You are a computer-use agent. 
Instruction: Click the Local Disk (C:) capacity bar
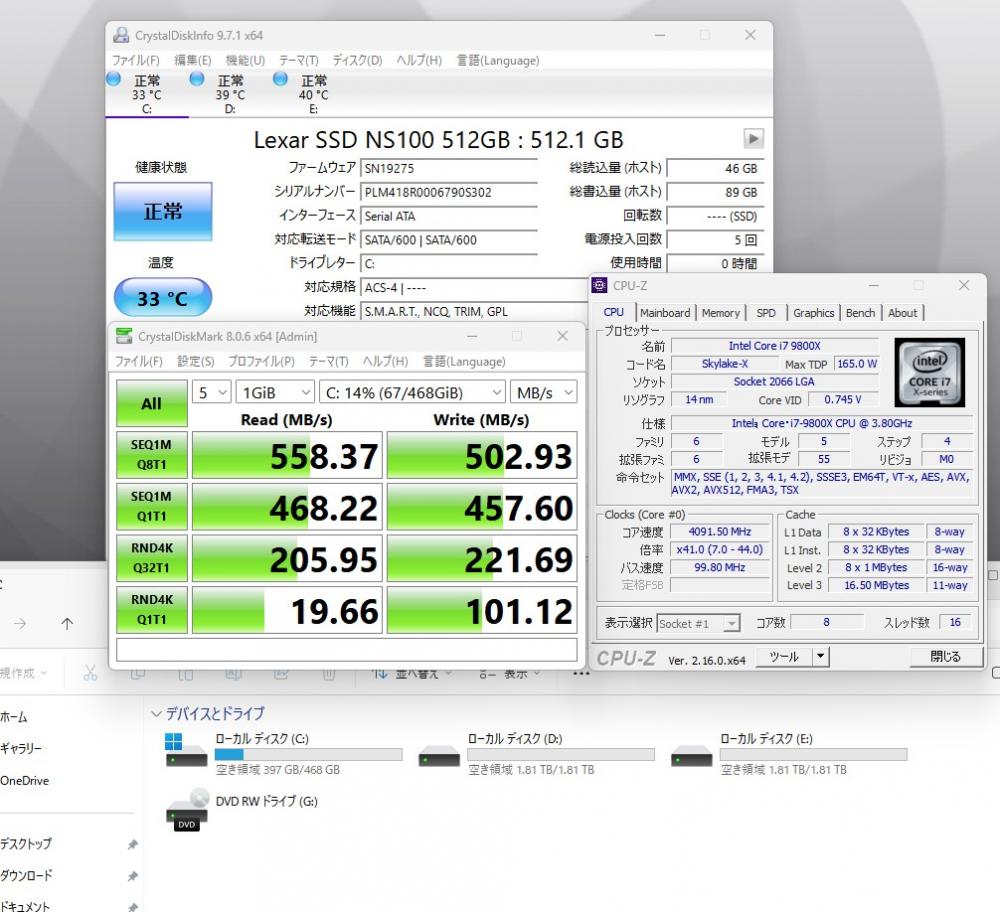coord(309,754)
